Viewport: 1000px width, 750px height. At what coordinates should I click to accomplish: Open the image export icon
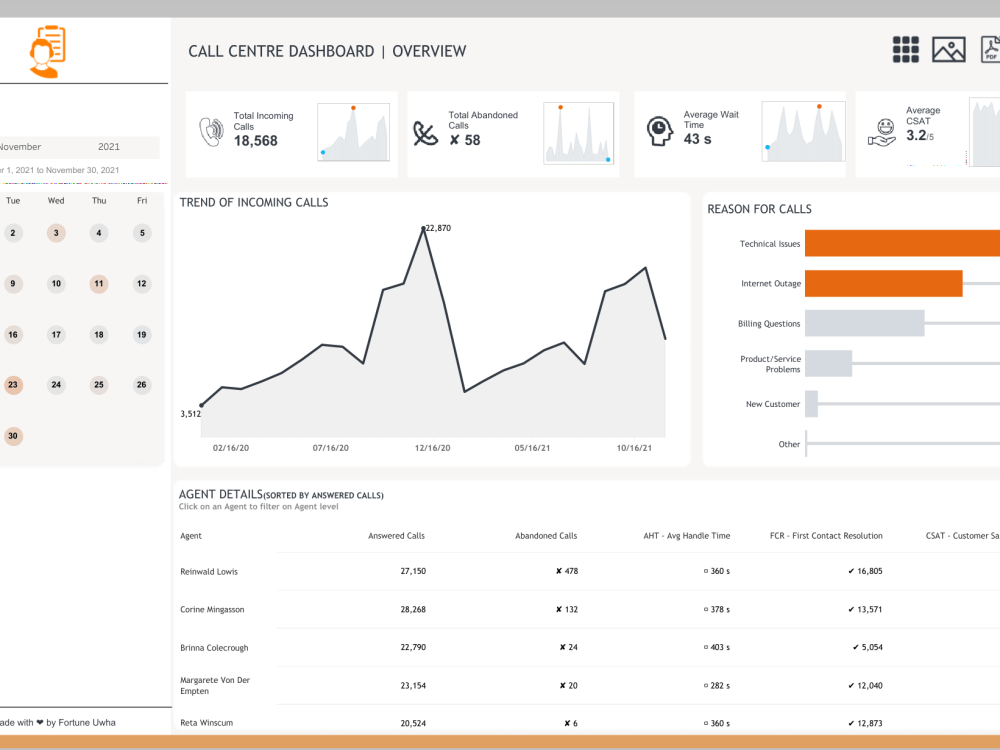coord(948,49)
